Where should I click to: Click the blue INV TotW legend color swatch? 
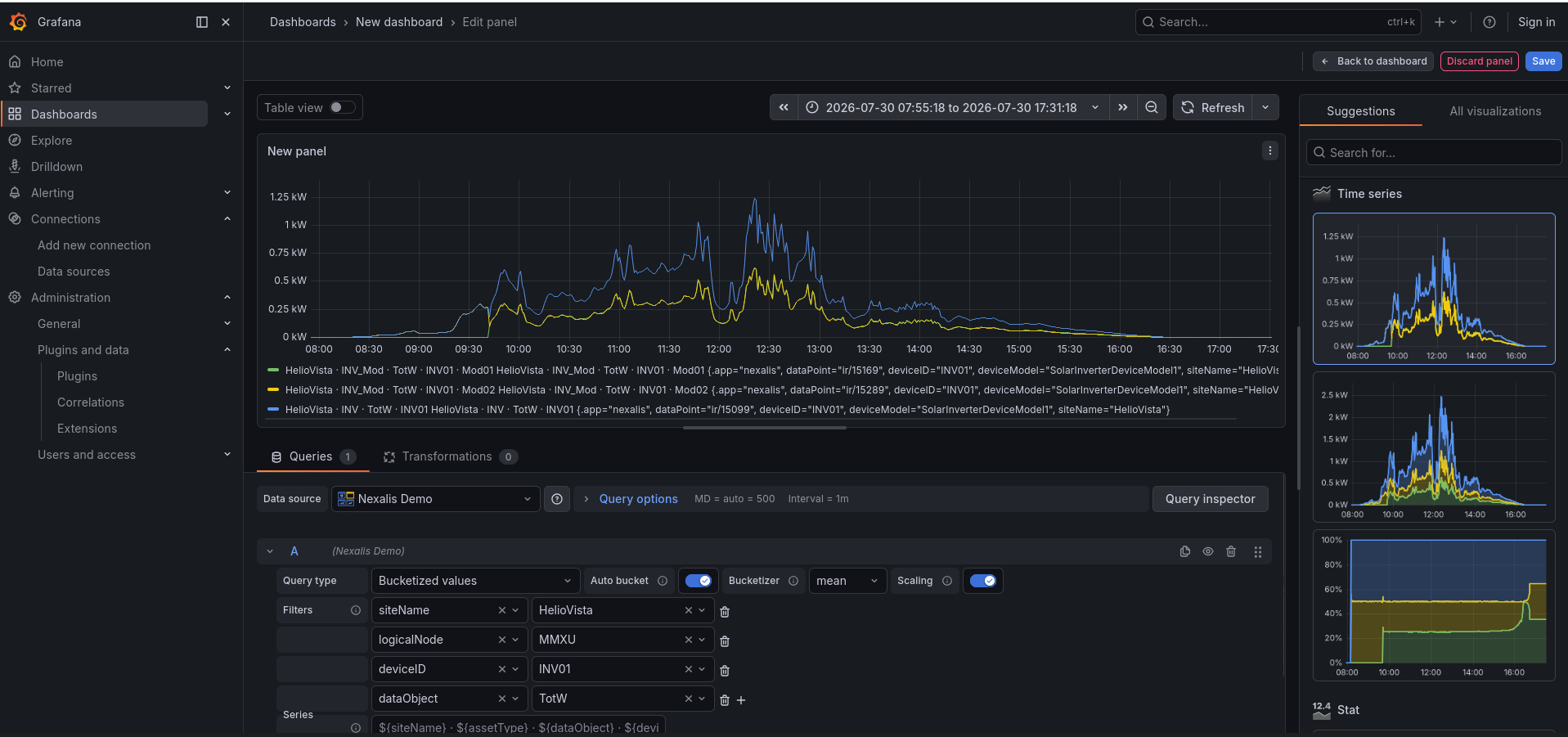273,410
